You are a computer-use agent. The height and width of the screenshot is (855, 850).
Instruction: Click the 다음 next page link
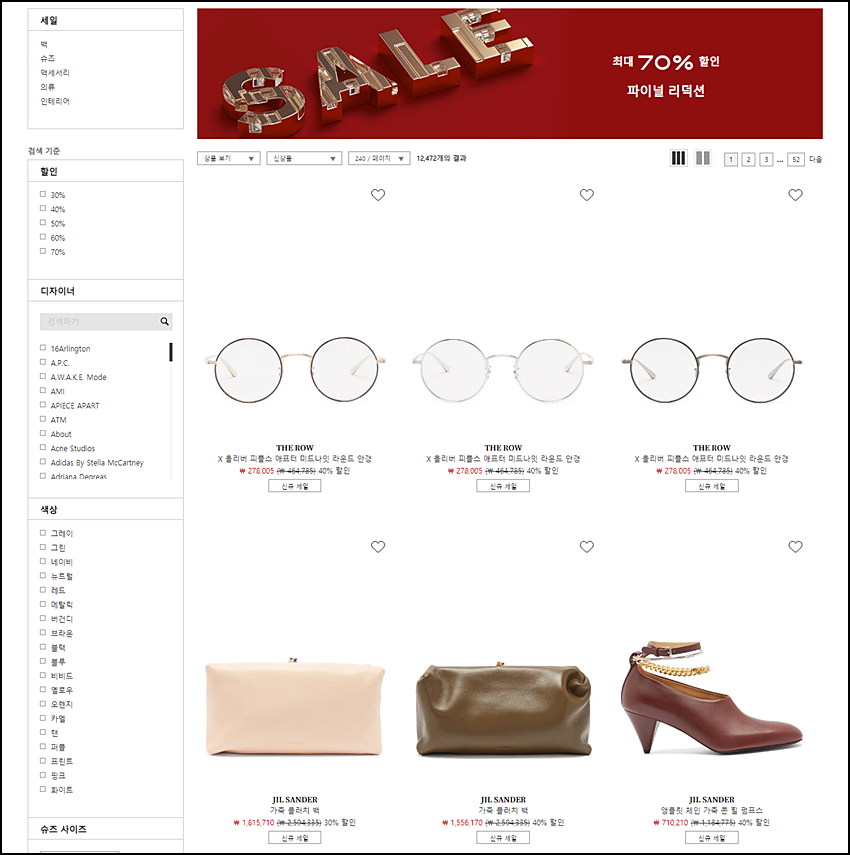[x=816, y=159]
